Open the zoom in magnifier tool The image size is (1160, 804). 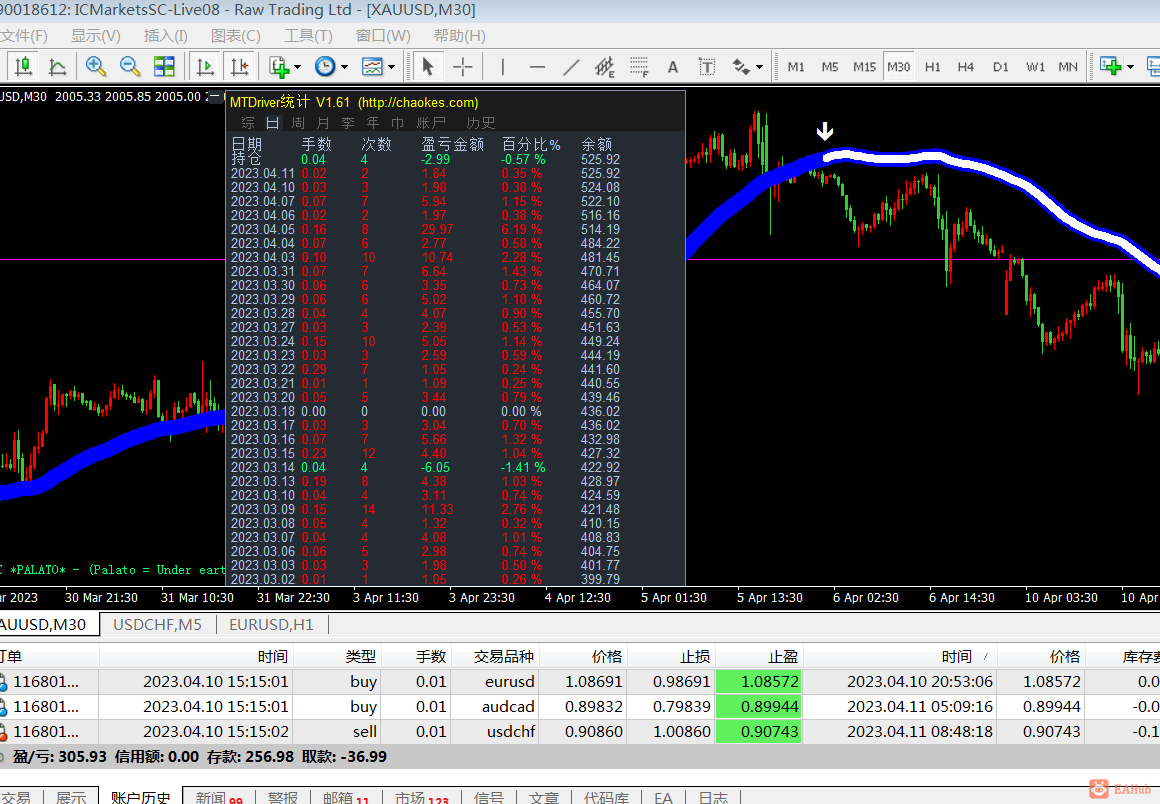click(x=96, y=67)
